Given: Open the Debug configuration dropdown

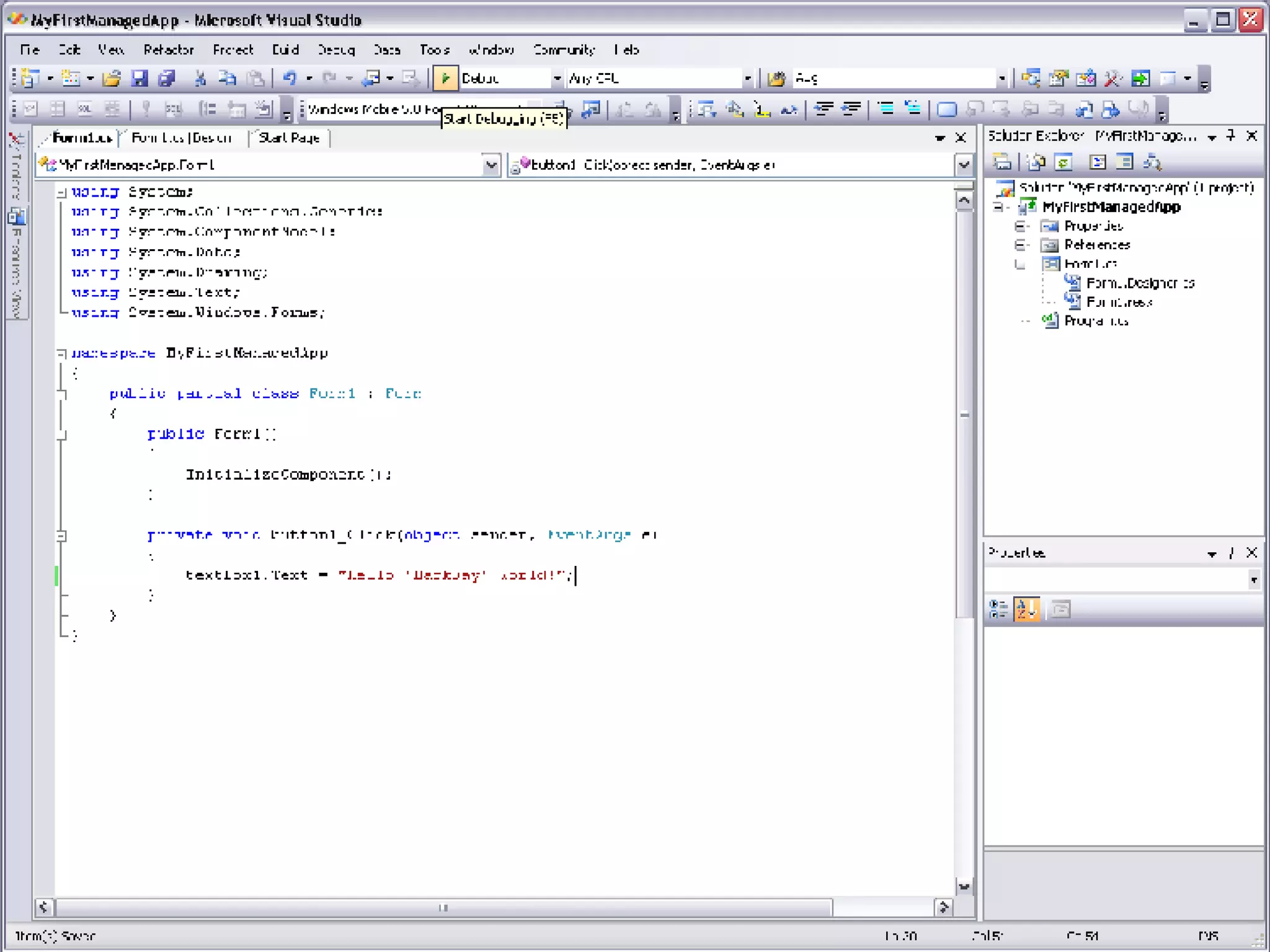Looking at the screenshot, I should (x=556, y=79).
